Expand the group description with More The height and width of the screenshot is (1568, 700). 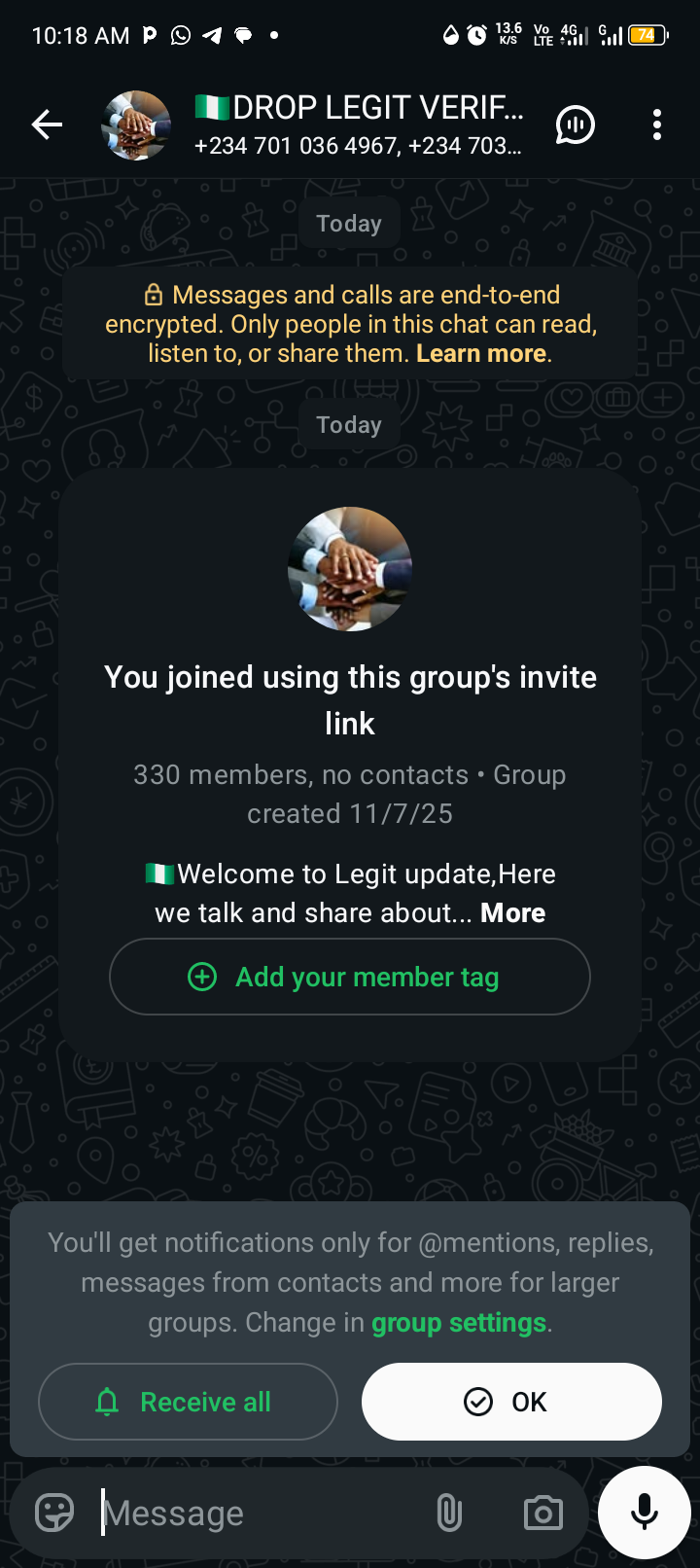tap(512, 912)
